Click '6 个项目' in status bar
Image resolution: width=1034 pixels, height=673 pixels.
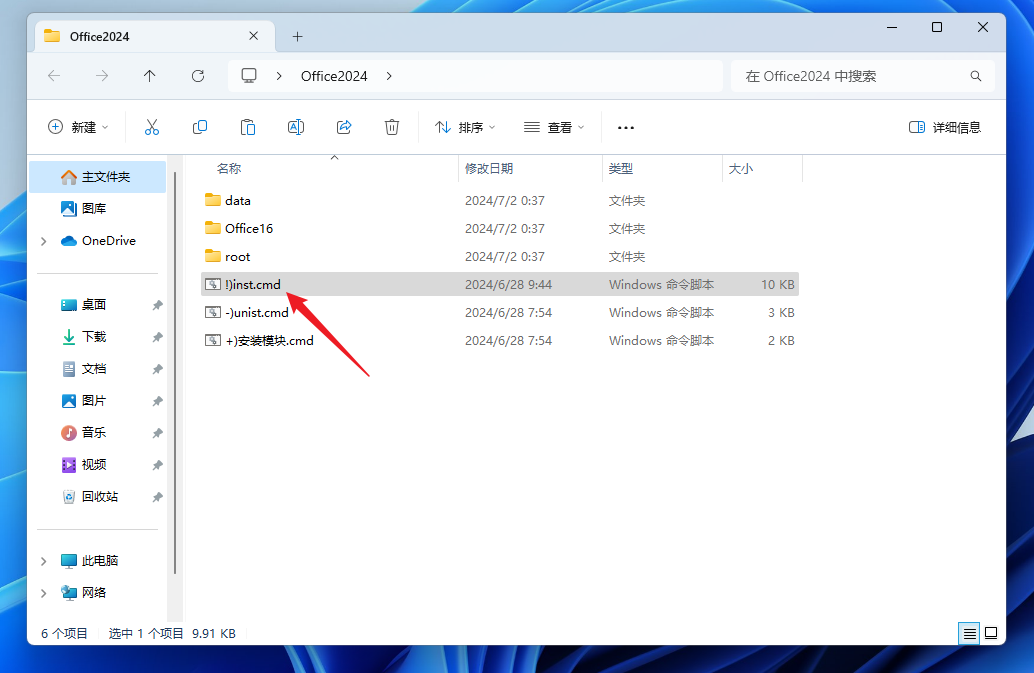point(64,633)
